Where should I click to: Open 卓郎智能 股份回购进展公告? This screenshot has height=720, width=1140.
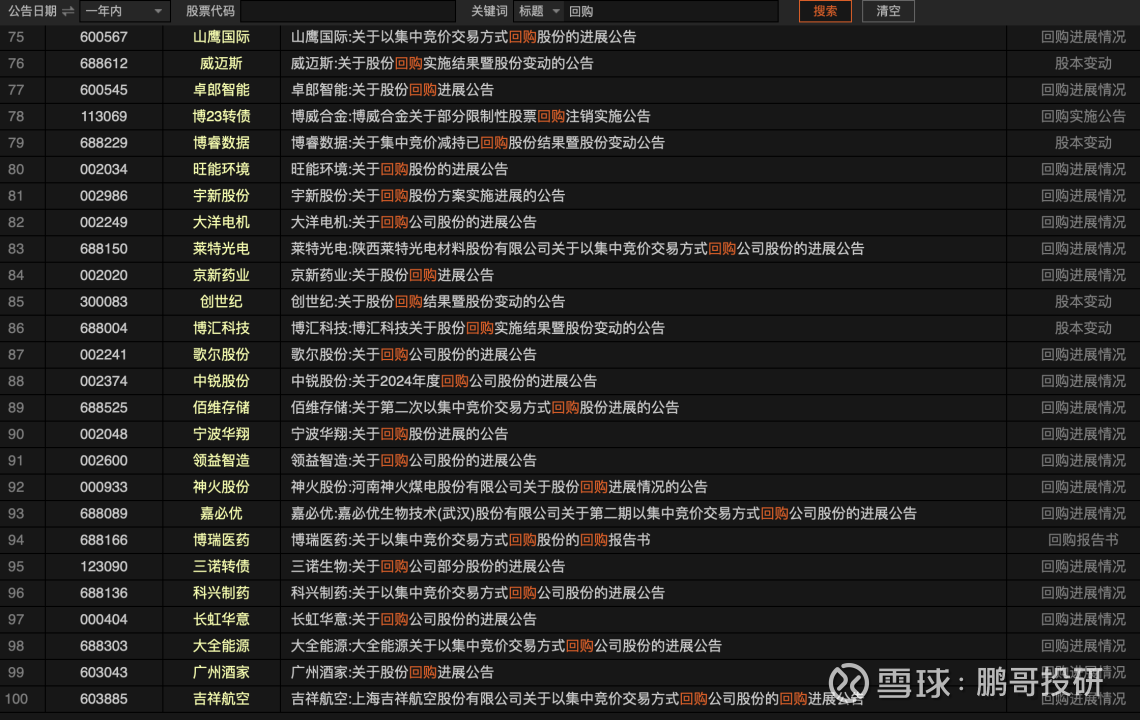coord(392,90)
